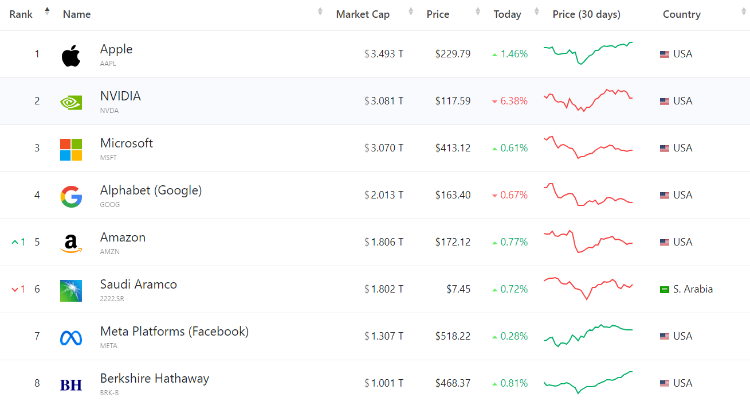The height and width of the screenshot is (405, 750).
Task: Click the S. Arabia flag icon
Action: pos(663,289)
